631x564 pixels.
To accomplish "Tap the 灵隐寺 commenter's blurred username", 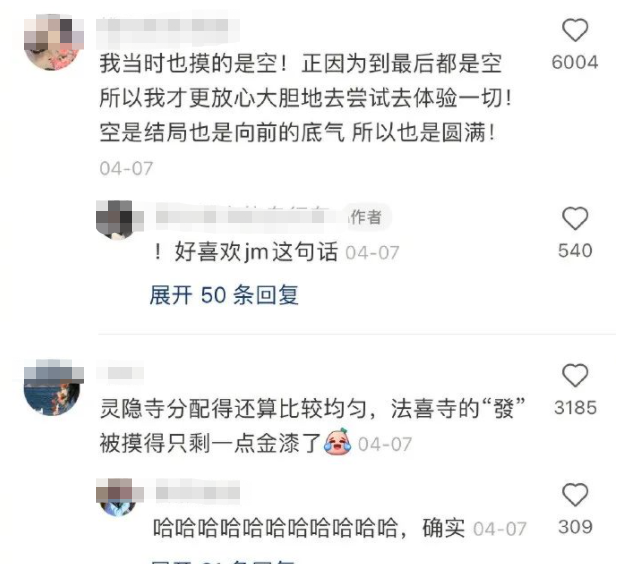I will pos(120,373).
